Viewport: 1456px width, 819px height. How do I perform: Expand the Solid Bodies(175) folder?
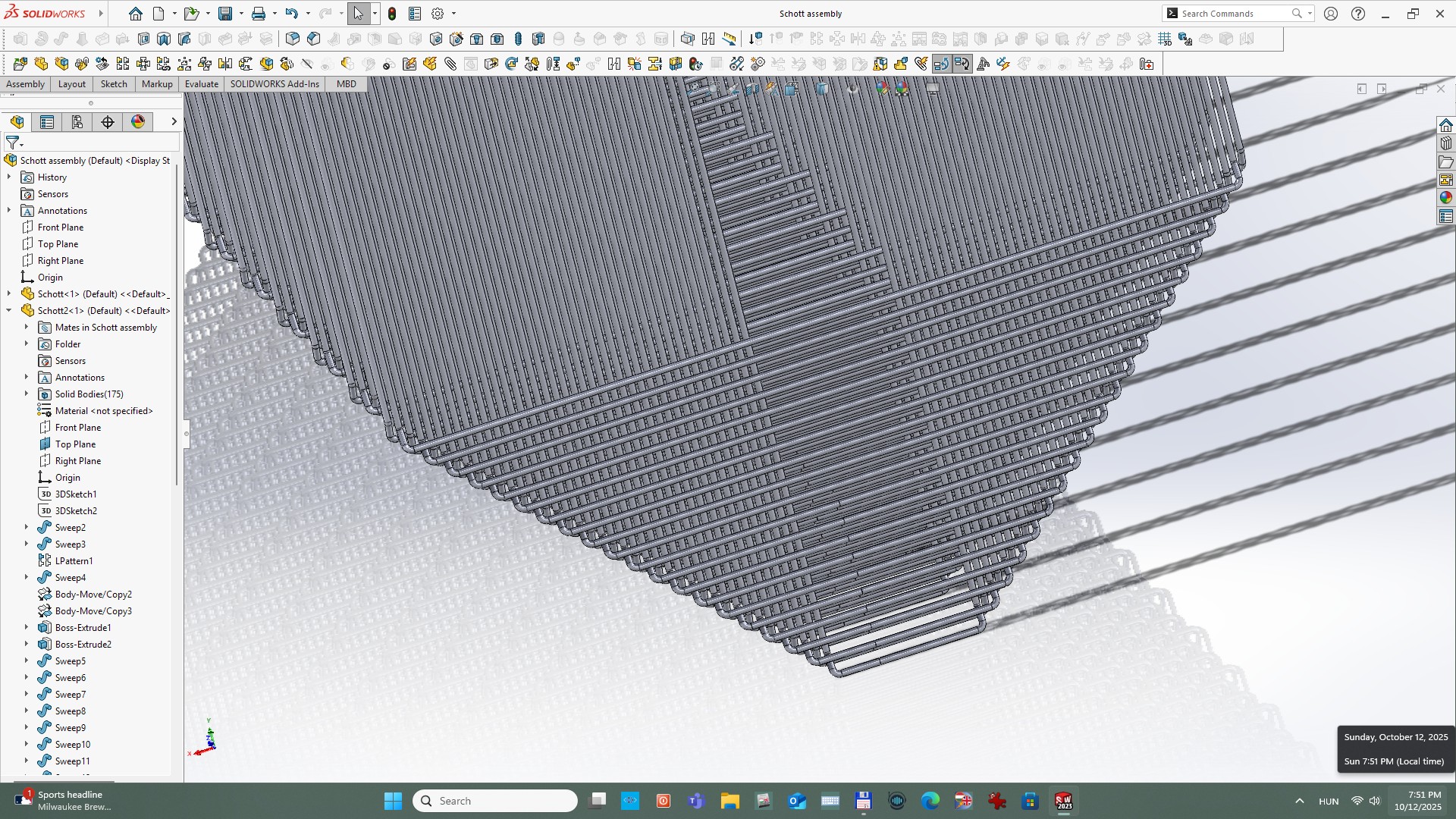(x=27, y=394)
